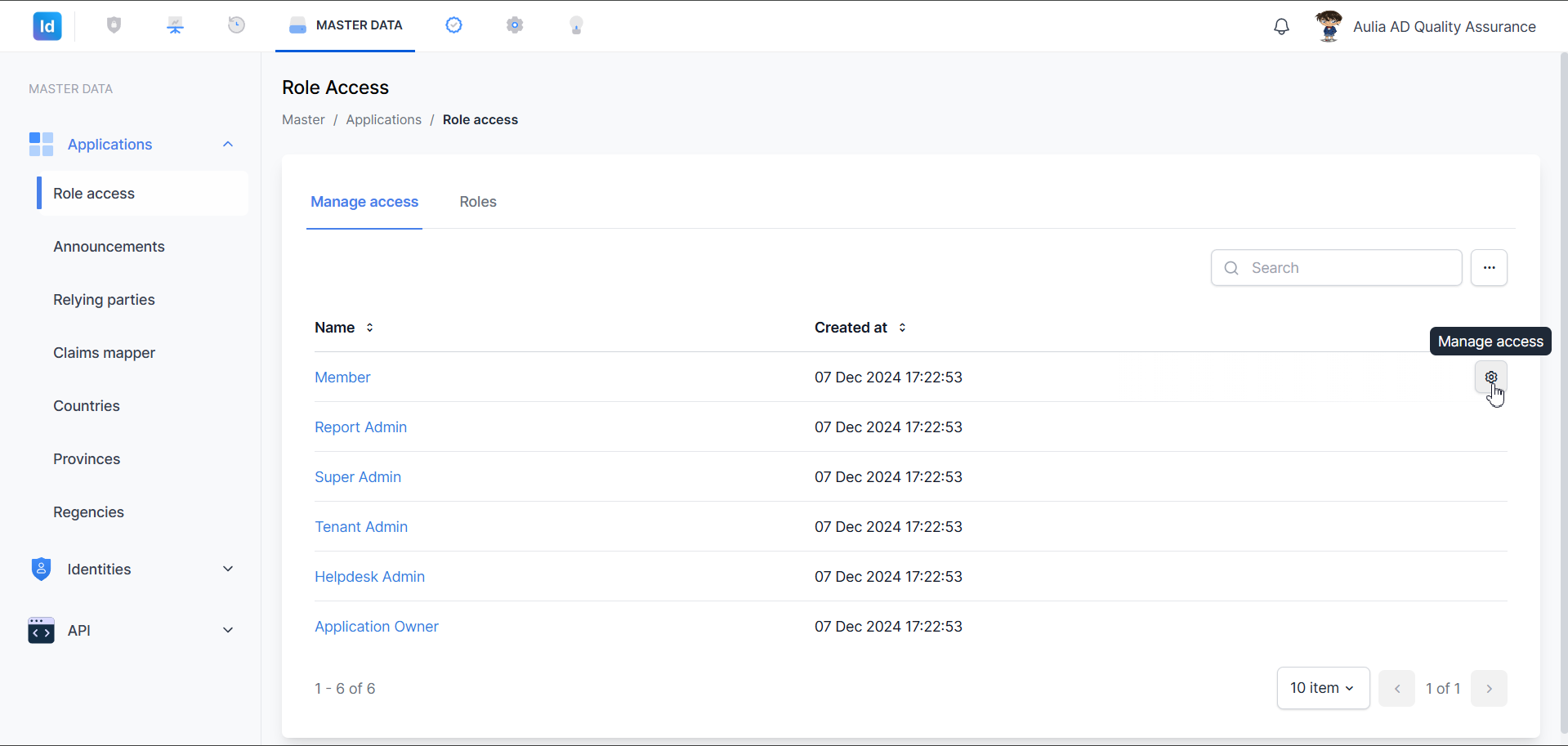Click the search magnifier icon
This screenshot has height=746, width=1568.
pyautogui.click(x=1231, y=268)
